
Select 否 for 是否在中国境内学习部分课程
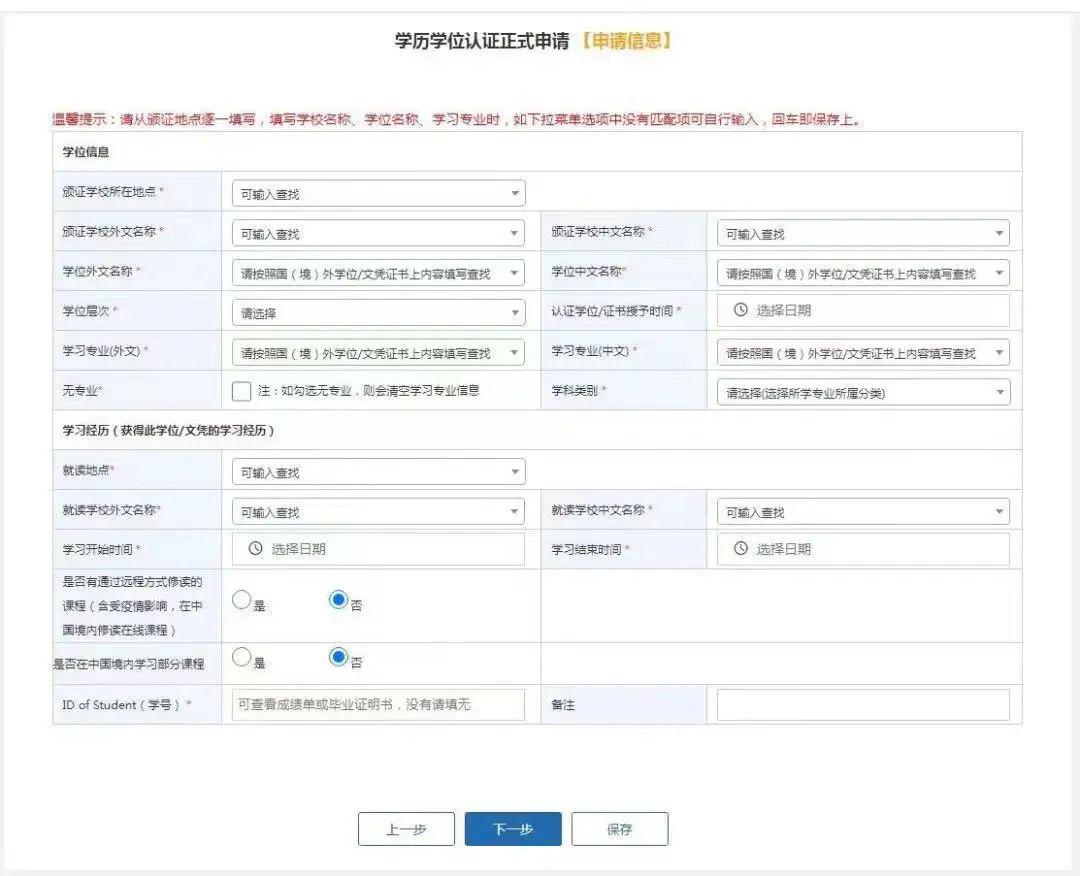point(339,658)
